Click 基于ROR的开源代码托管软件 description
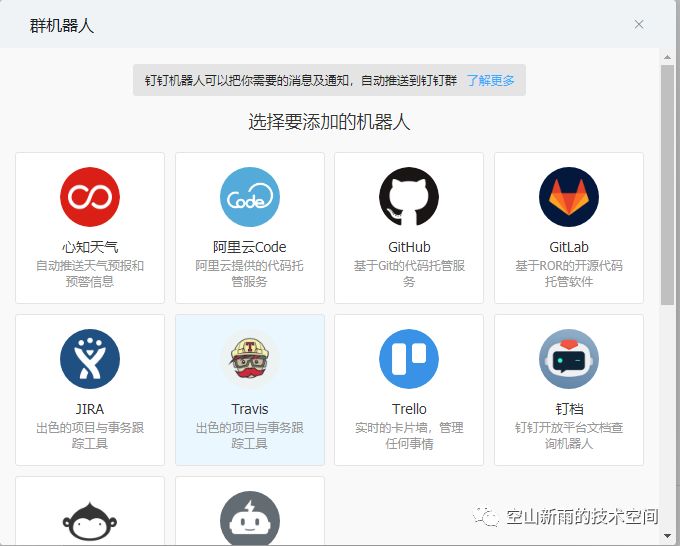This screenshot has width=680, height=546. coord(569,274)
